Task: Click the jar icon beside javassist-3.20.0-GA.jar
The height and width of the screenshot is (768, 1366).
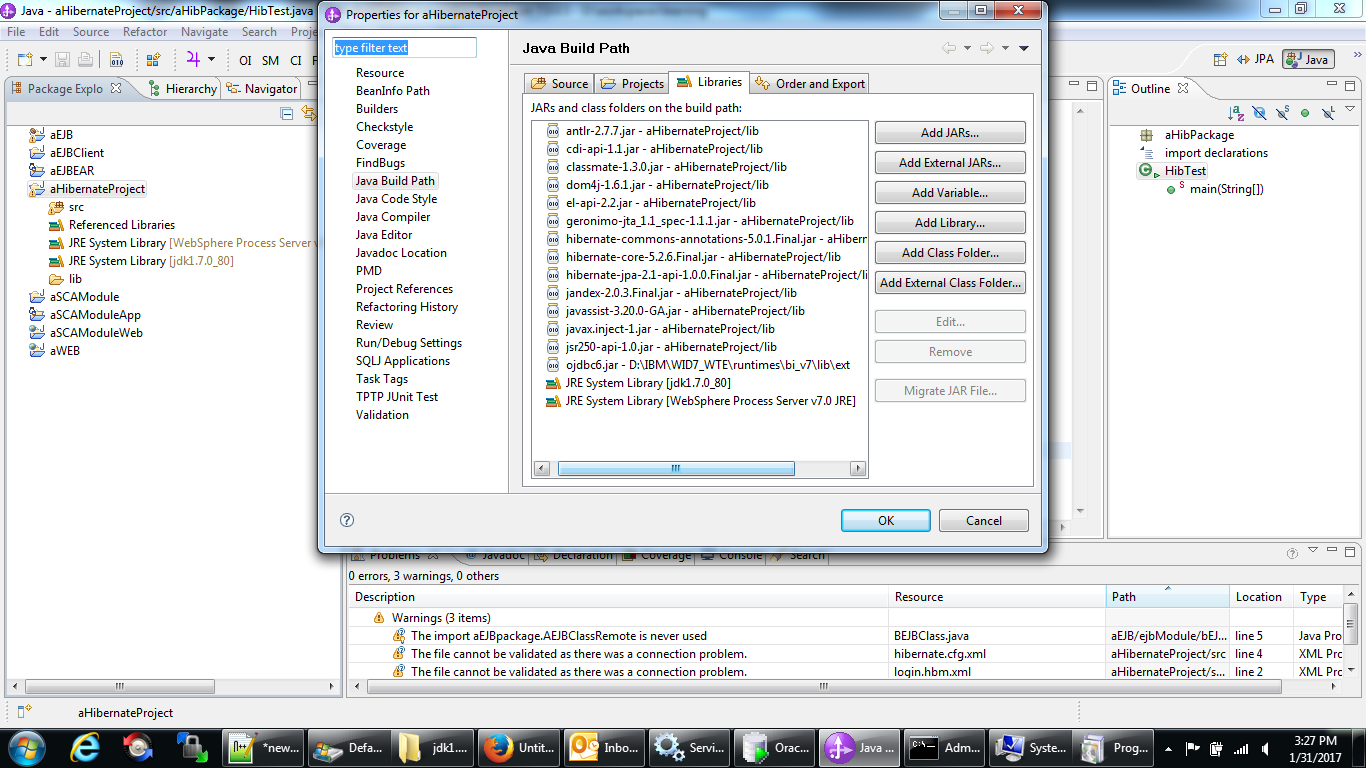Action: (553, 311)
